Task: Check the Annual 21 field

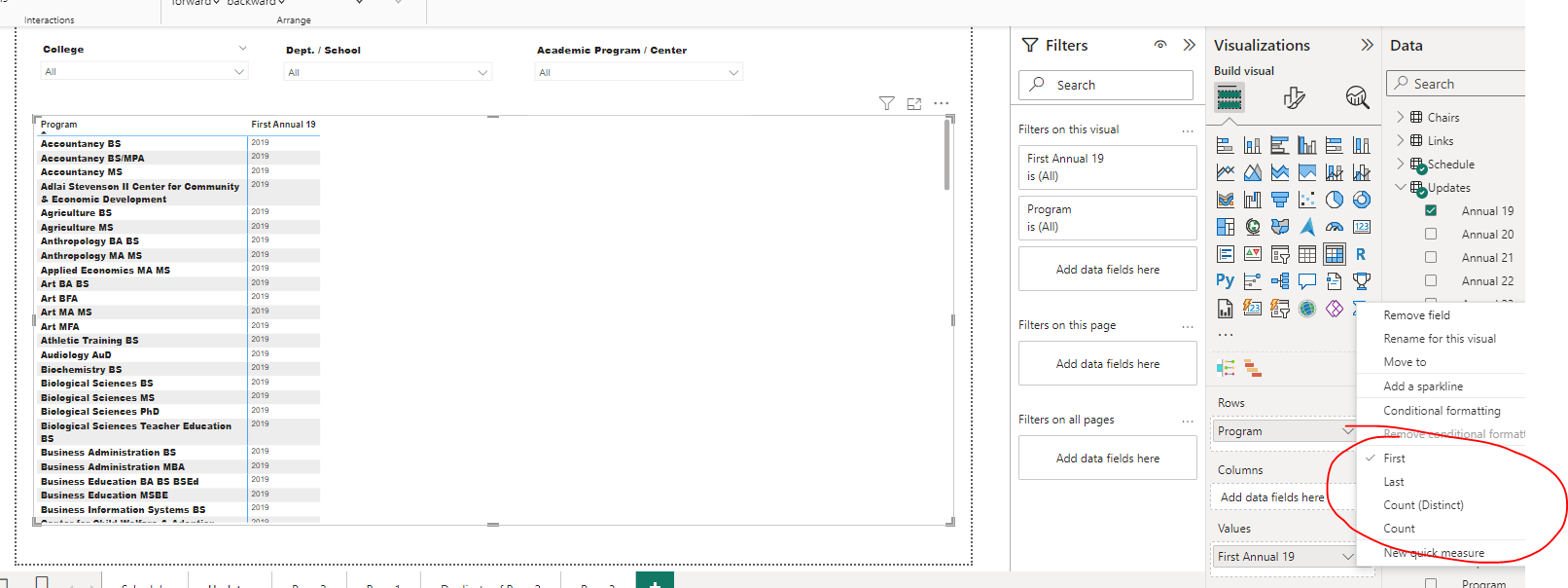Action: 1431,257
